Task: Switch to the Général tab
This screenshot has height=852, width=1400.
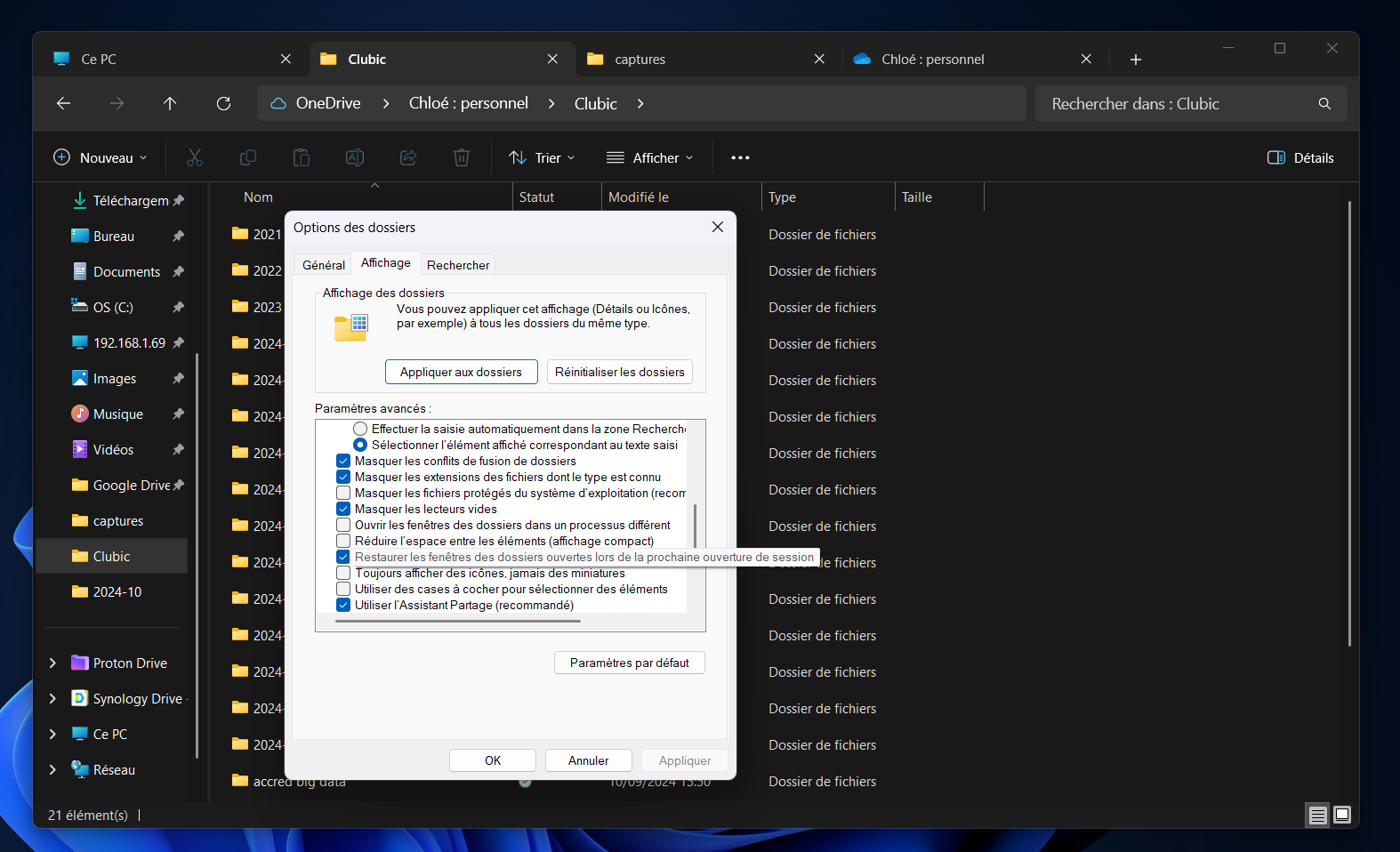Action: [x=324, y=265]
